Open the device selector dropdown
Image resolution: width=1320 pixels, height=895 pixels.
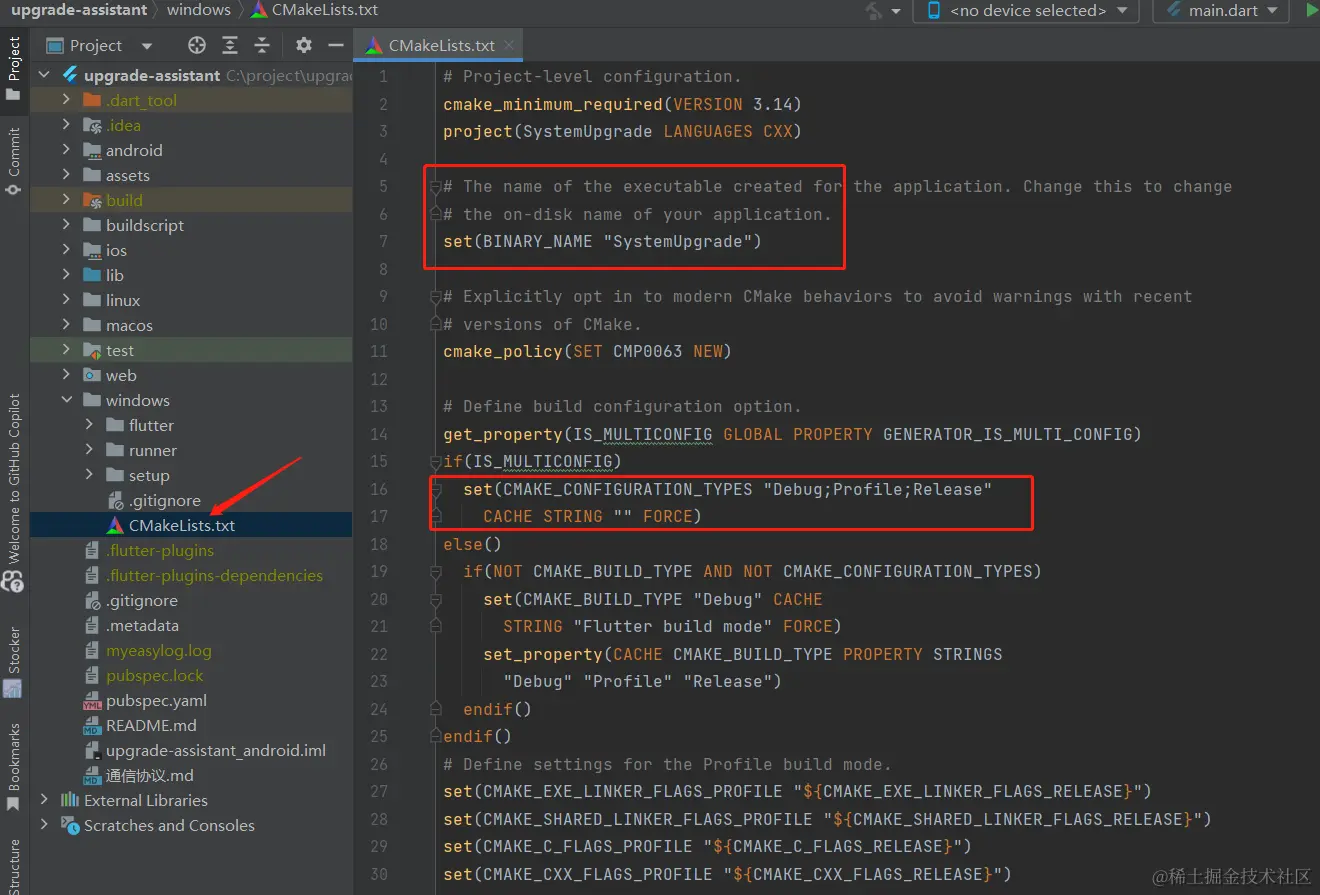(1027, 10)
